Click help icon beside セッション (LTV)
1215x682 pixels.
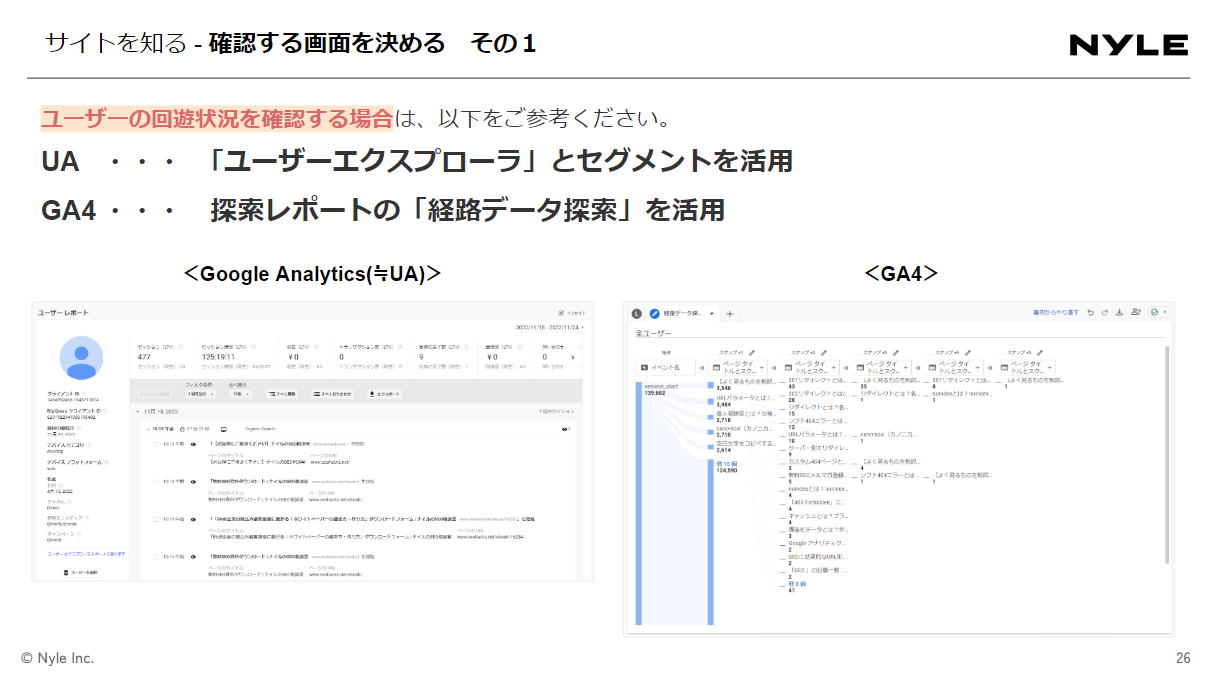click(x=180, y=347)
